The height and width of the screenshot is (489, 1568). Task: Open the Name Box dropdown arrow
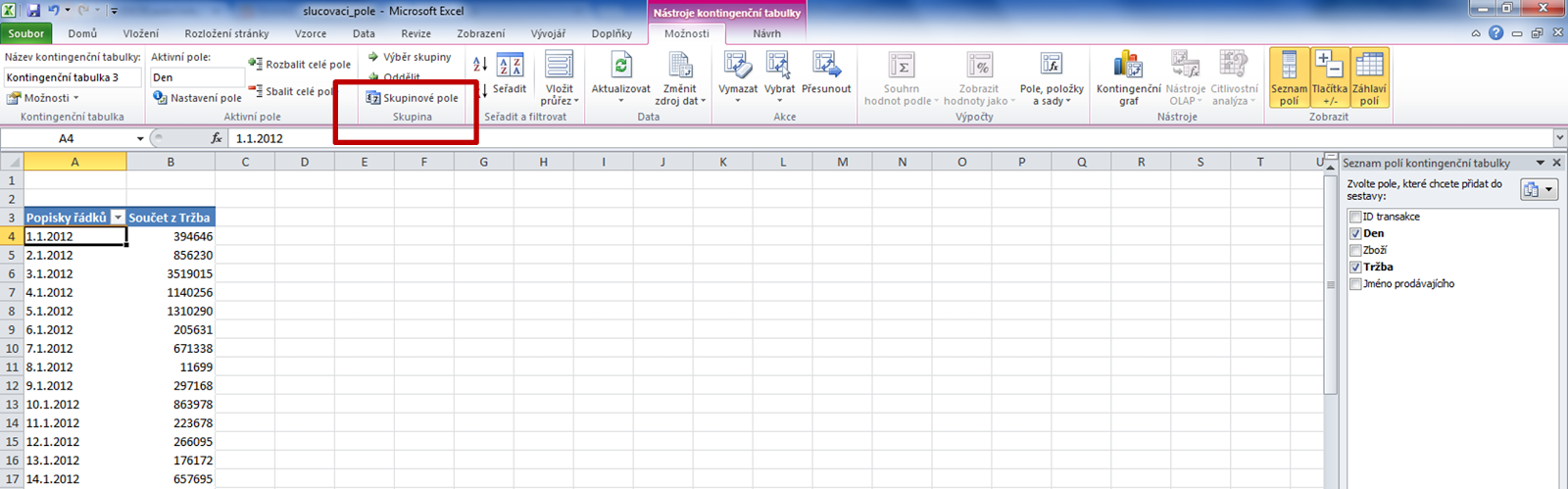(140, 138)
